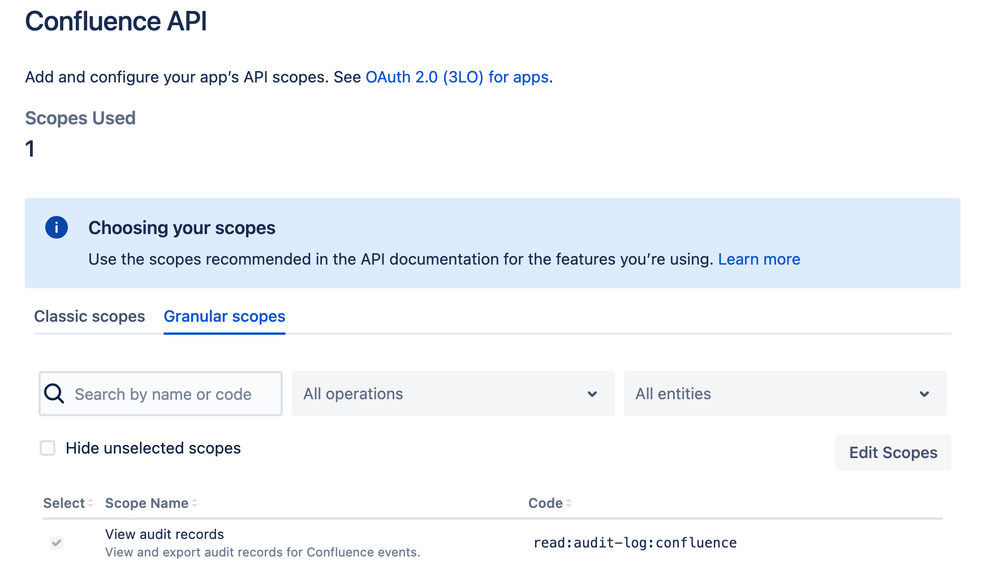The height and width of the screenshot is (579, 999).
Task: Click the View and export audit records description
Action: point(262,552)
